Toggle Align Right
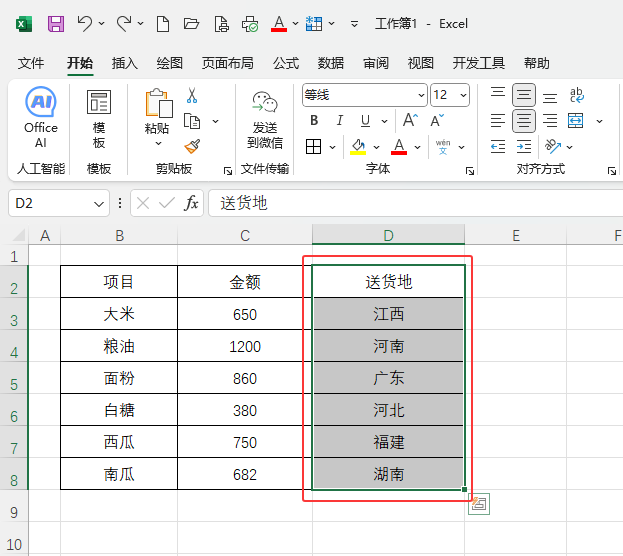Viewport: 623px width, 556px height. coord(550,120)
